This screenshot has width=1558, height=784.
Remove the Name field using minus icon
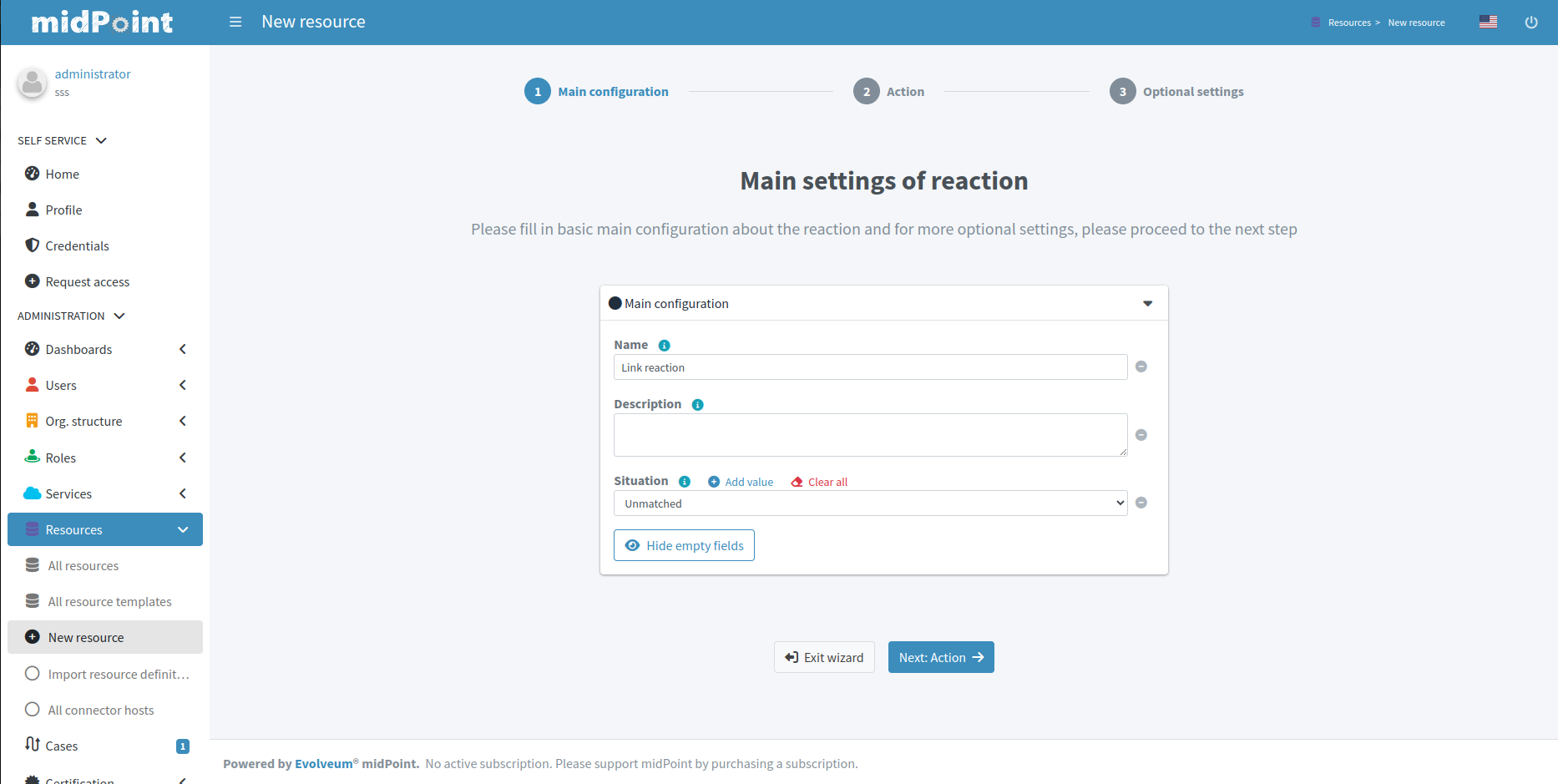click(1141, 367)
